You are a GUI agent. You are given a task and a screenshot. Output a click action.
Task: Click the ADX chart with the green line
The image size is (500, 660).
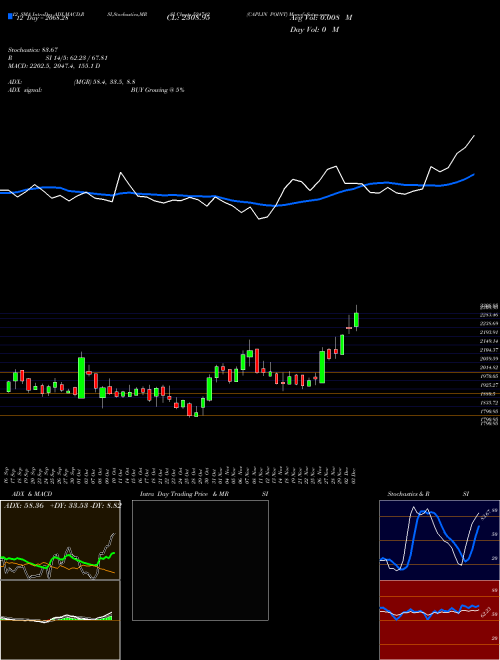point(60,540)
